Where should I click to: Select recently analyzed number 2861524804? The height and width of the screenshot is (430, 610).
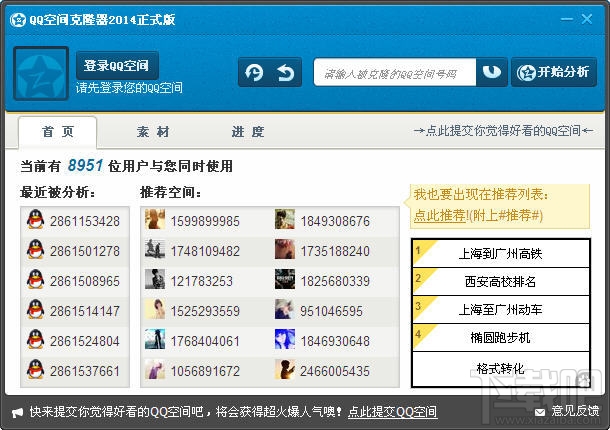click(x=85, y=341)
